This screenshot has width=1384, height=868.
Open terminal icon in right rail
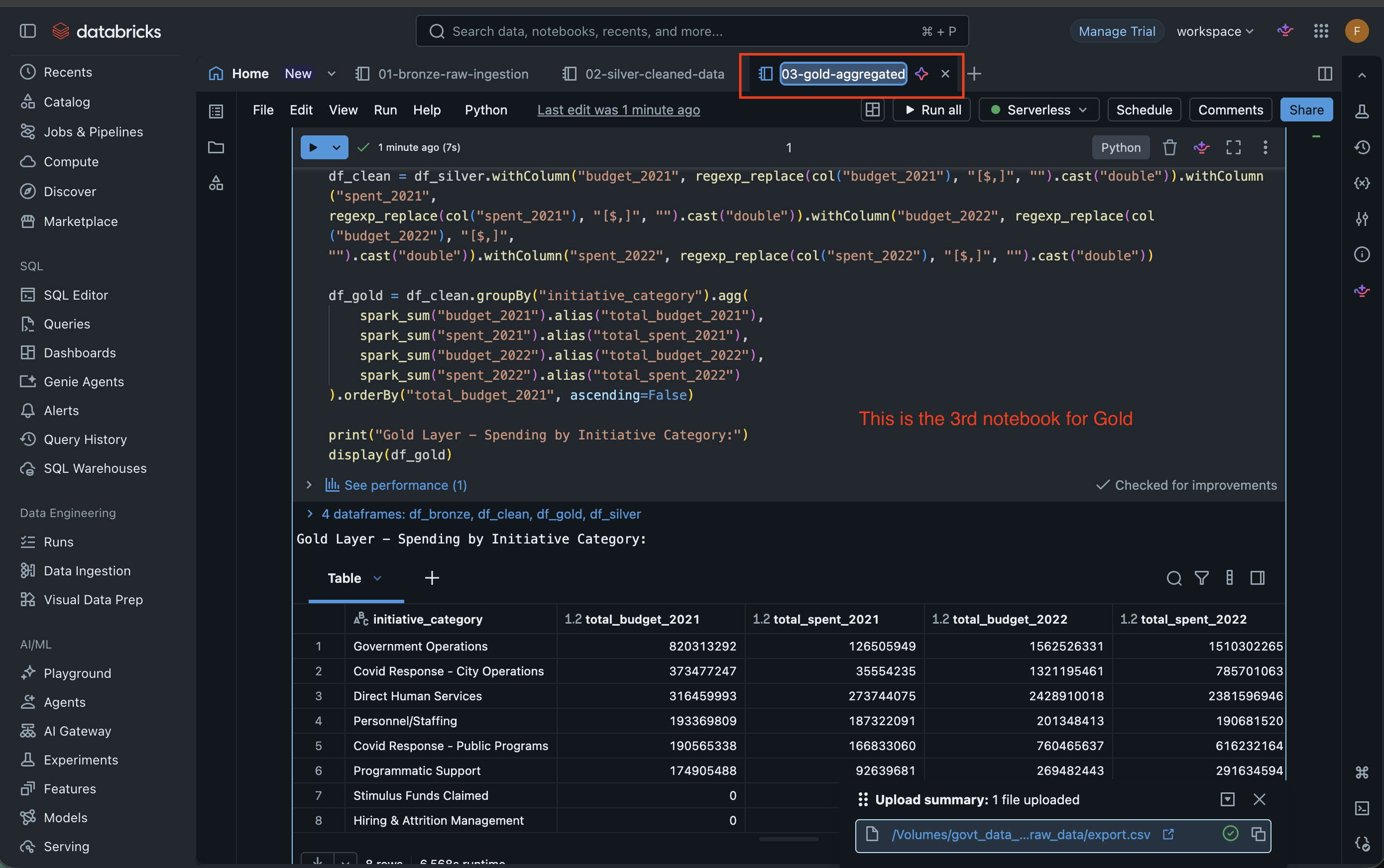(1362, 808)
